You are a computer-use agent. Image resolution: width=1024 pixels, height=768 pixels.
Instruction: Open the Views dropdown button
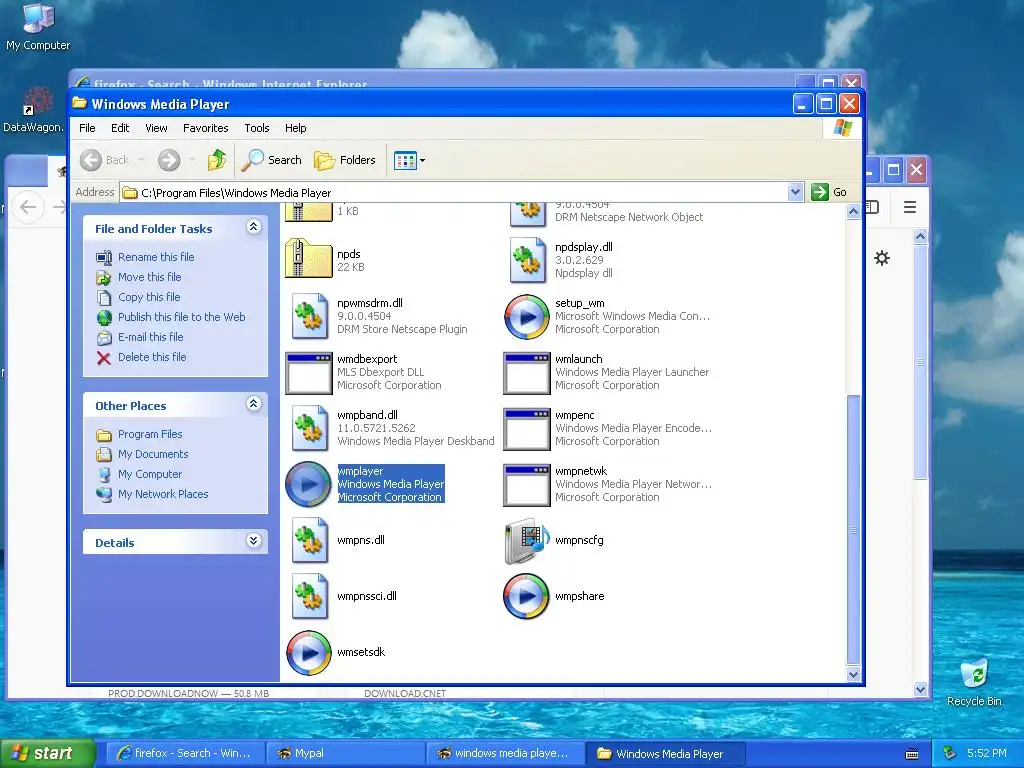(409, 160)
